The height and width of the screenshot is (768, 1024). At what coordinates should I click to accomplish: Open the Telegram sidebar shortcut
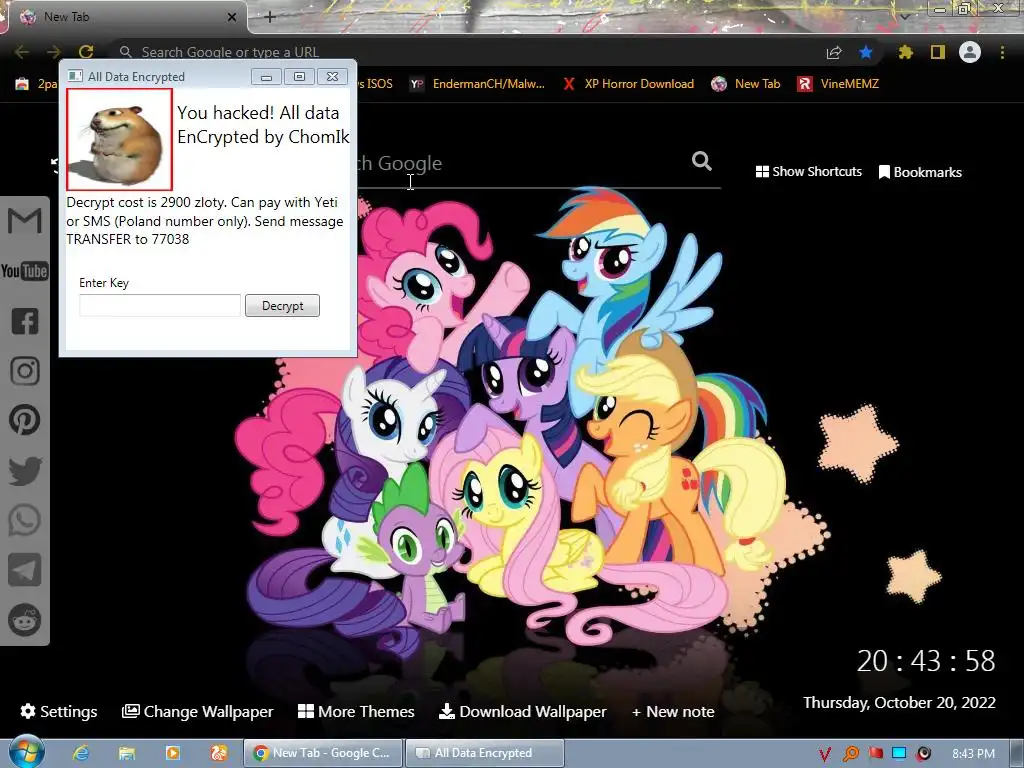[x=25, y=570]
